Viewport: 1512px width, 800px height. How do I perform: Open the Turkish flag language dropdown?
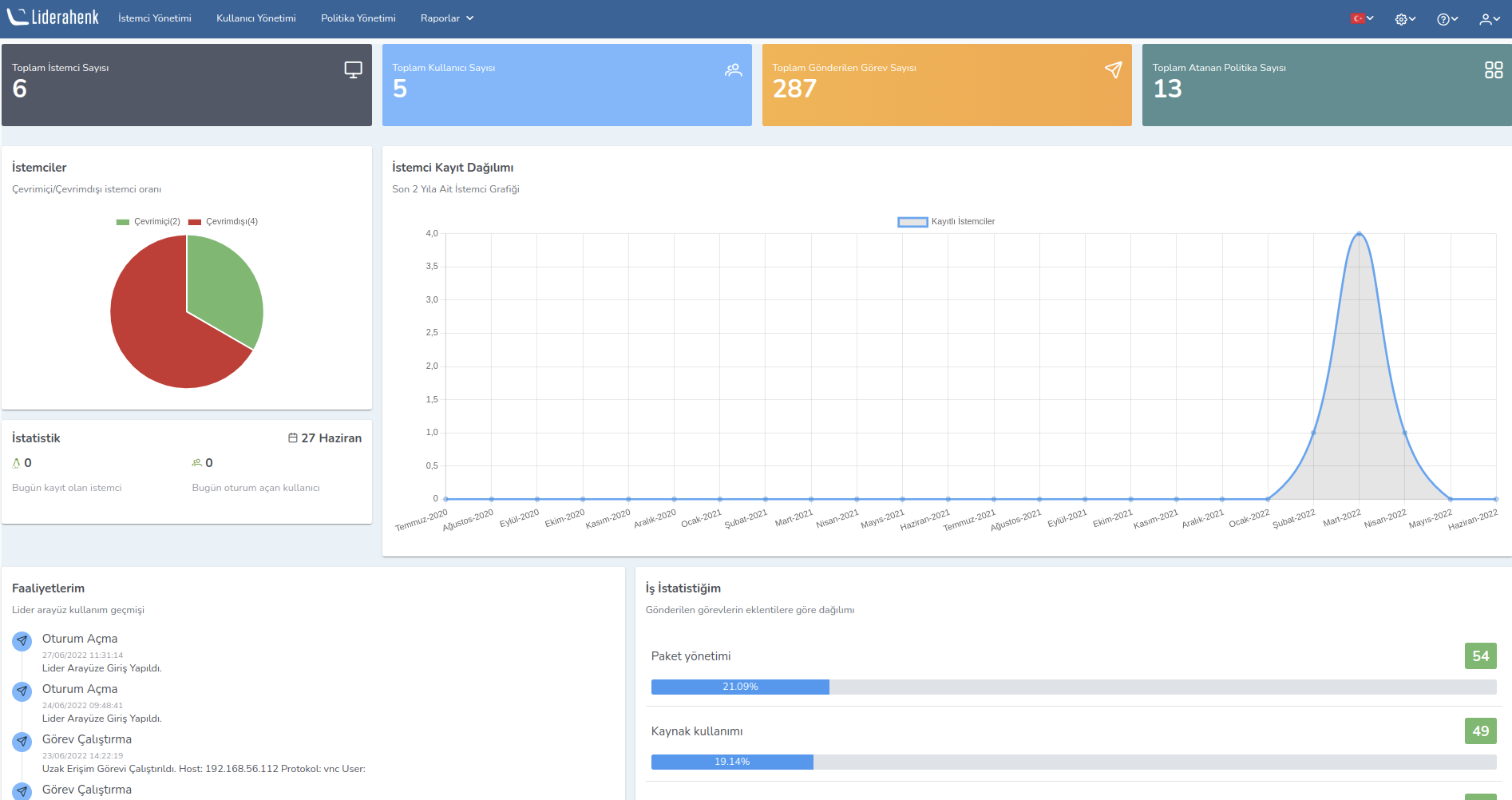(x=1361, y=18)
